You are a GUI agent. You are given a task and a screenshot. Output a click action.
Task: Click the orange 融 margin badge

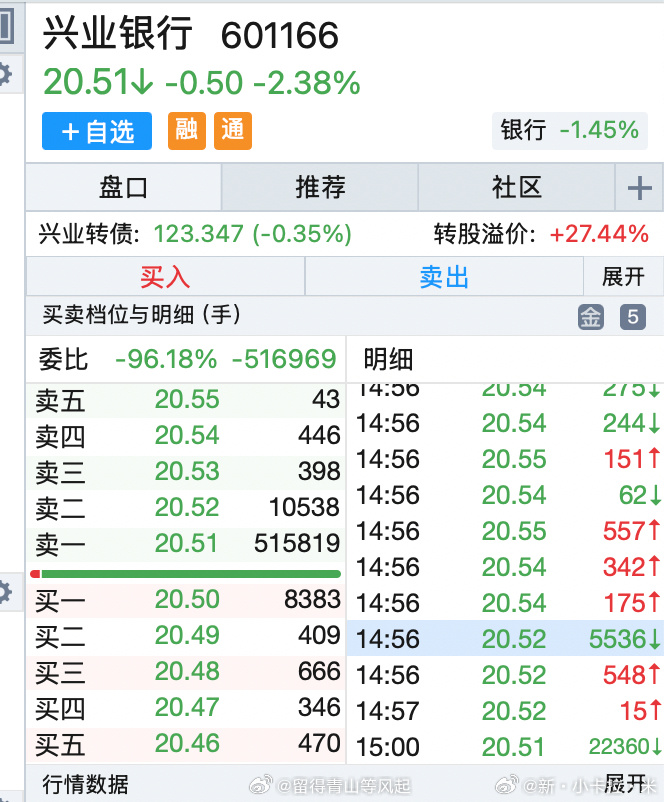[x=187, y=131]
